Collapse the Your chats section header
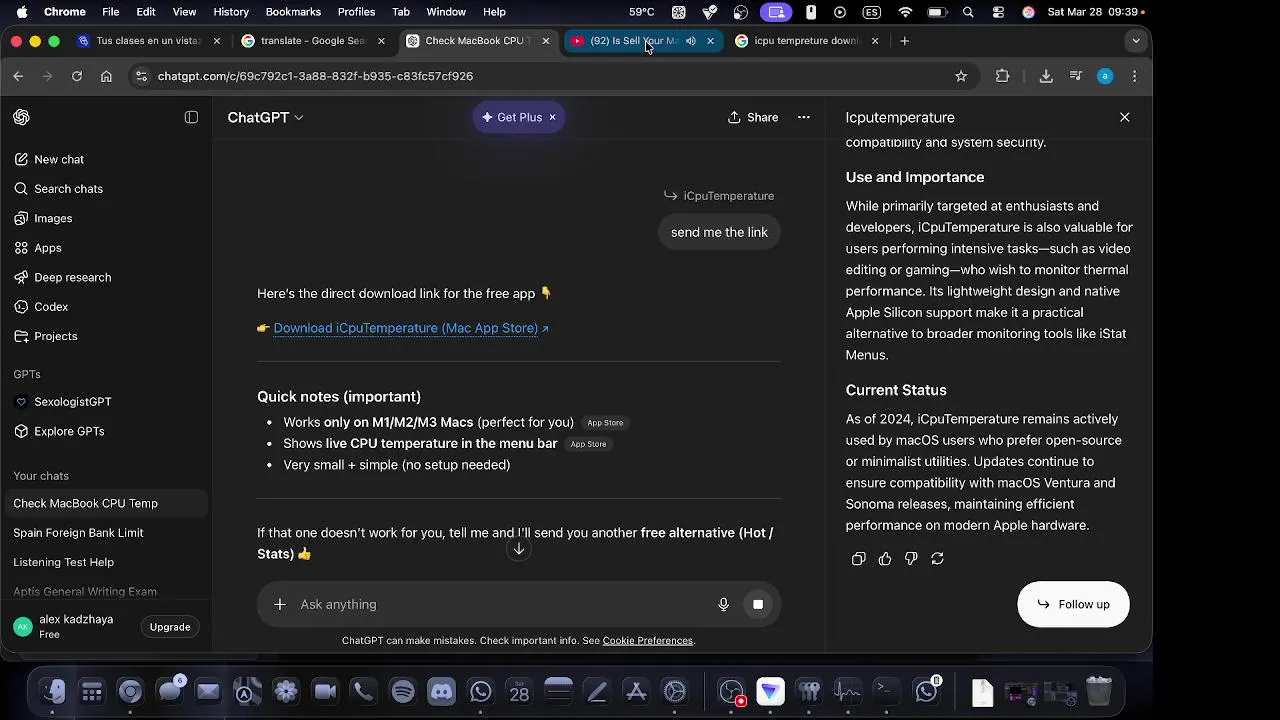The height and width of the screenshot is (720, 1280). point(41,476)
